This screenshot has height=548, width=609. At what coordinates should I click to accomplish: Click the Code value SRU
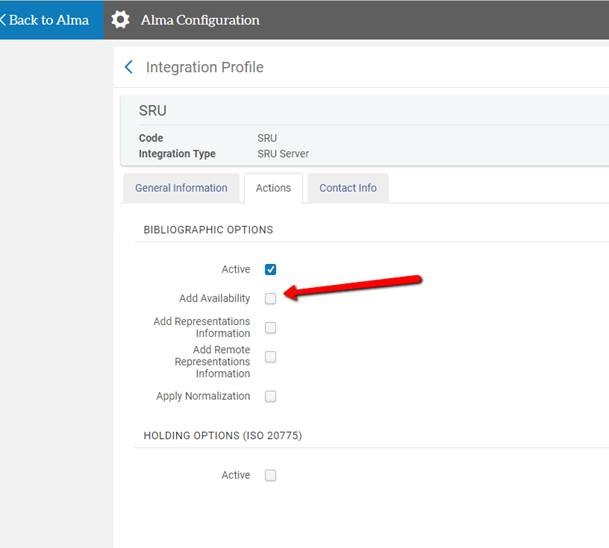click(267, 138)
